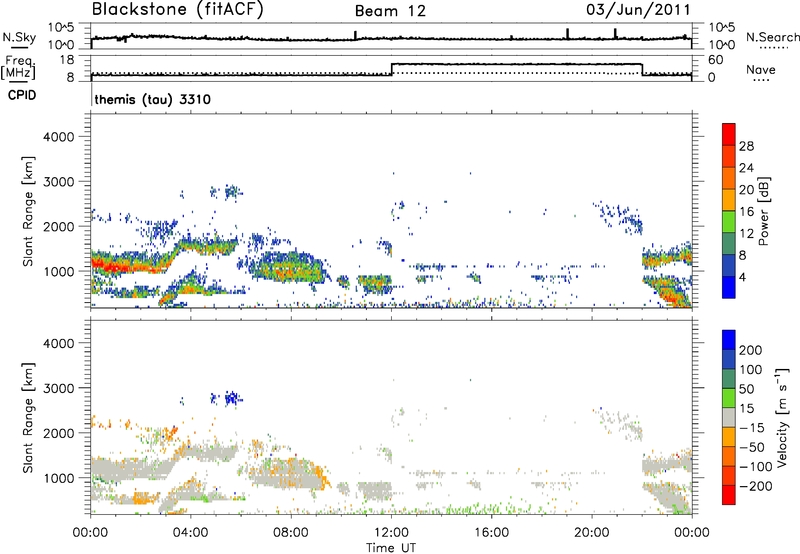Select the "-100" tick on Velocity color bar
Viewport: 800px width, 554px height.
[x=756, y=467]
